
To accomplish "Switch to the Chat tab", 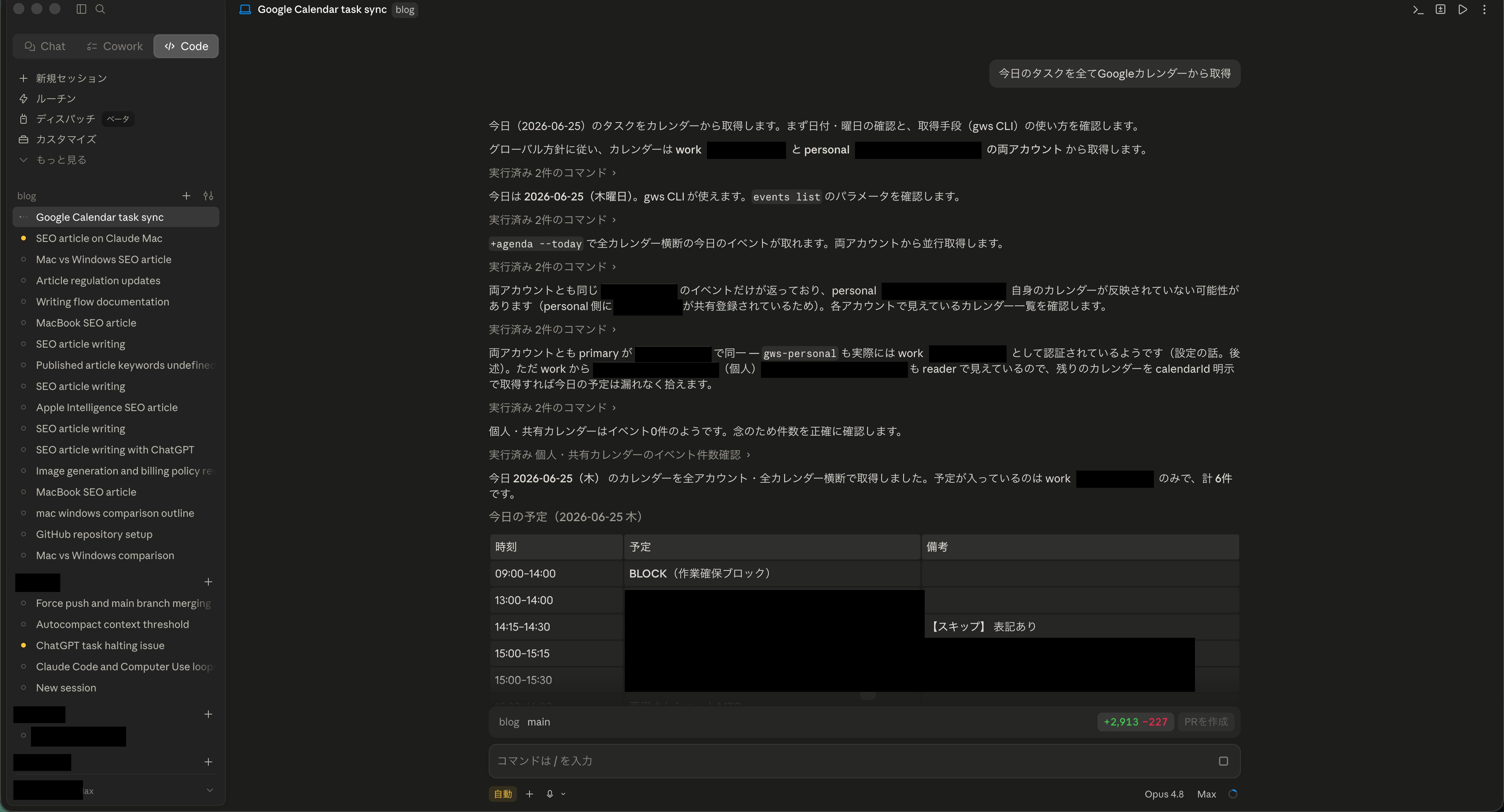I will tap(45, 46).
